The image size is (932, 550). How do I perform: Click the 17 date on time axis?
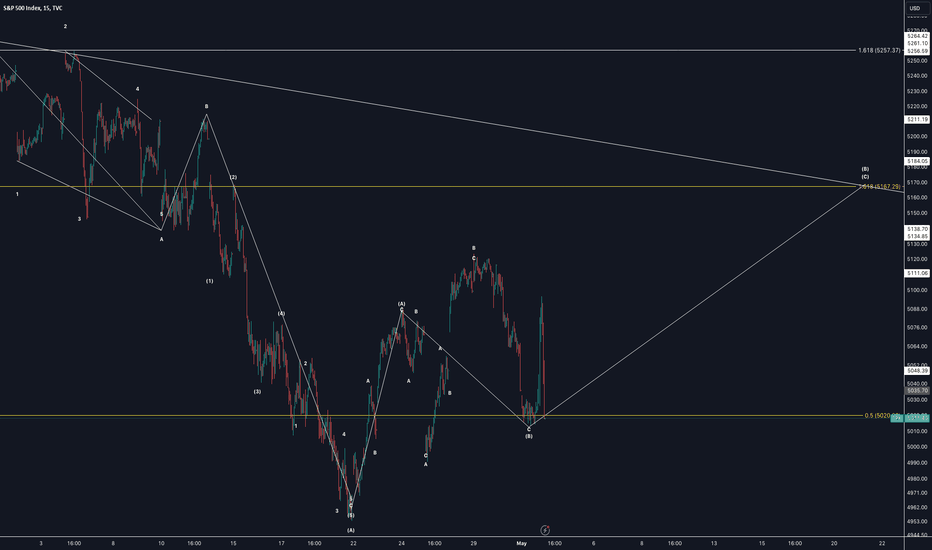tap(281, 543)
